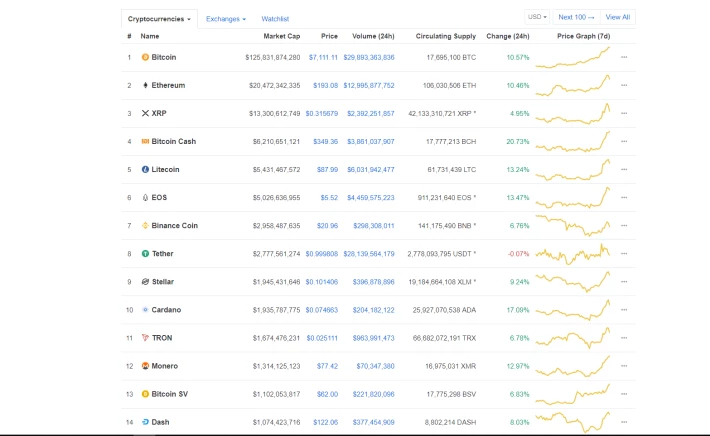The image size is (710, 436).
Task: Click TRON price $0.025111
Action: (322, 338)
